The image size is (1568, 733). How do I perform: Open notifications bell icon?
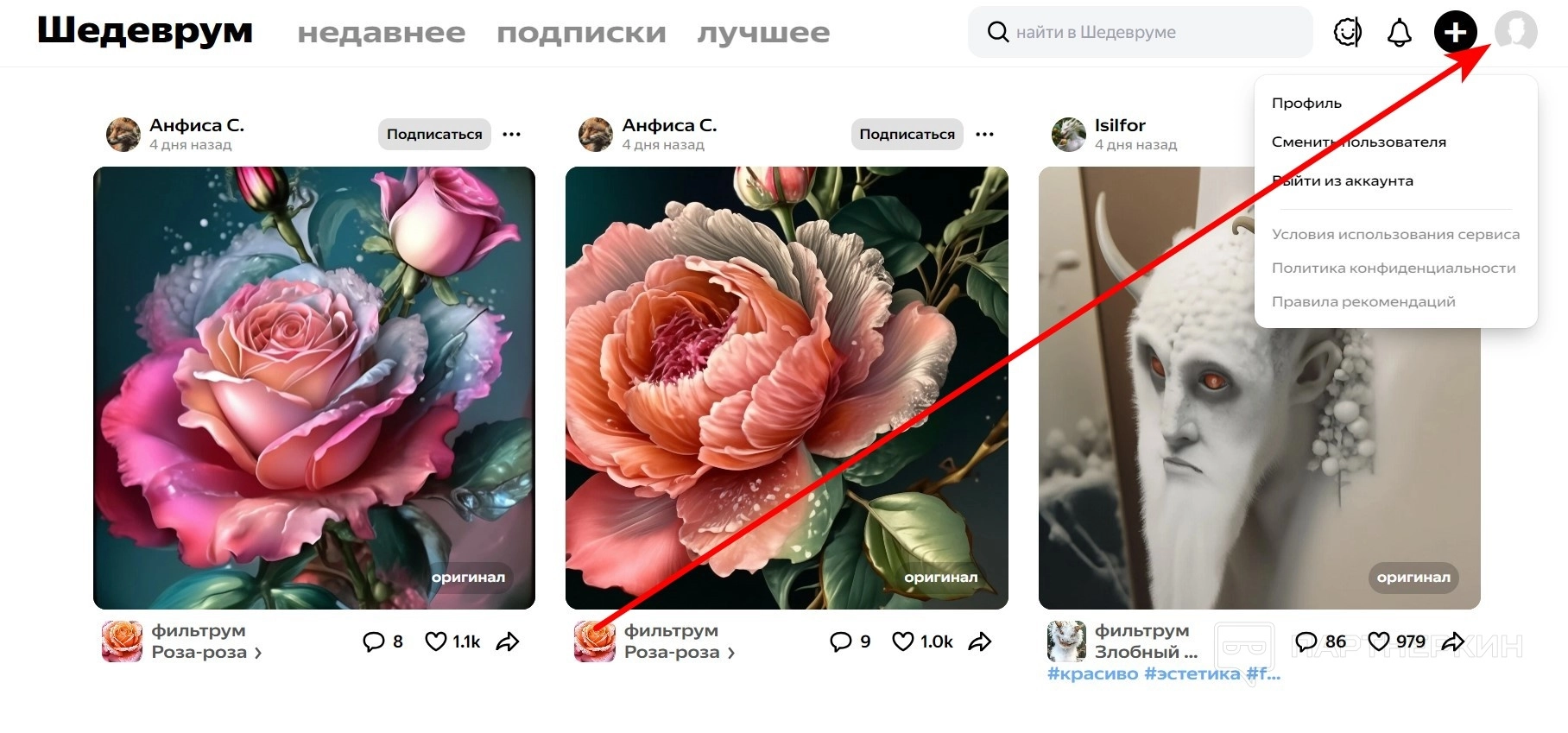tap(1399, 33)
